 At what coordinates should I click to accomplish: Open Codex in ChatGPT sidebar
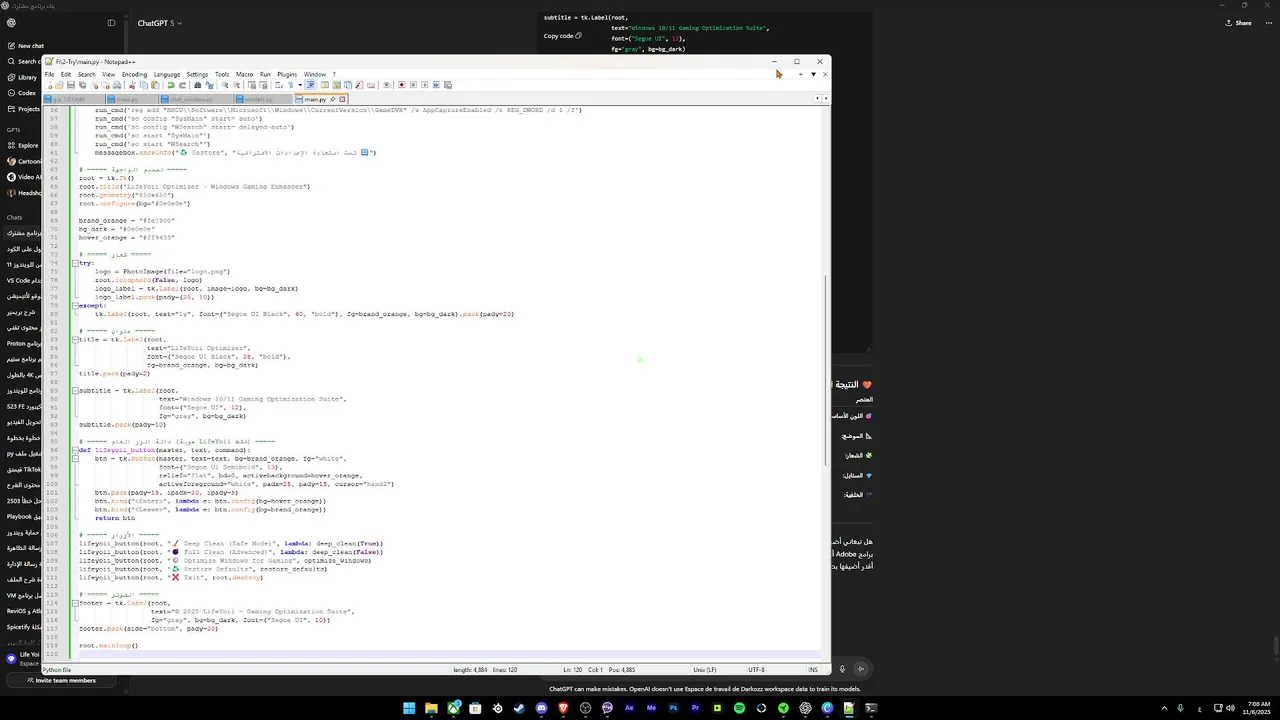[21, 93]
